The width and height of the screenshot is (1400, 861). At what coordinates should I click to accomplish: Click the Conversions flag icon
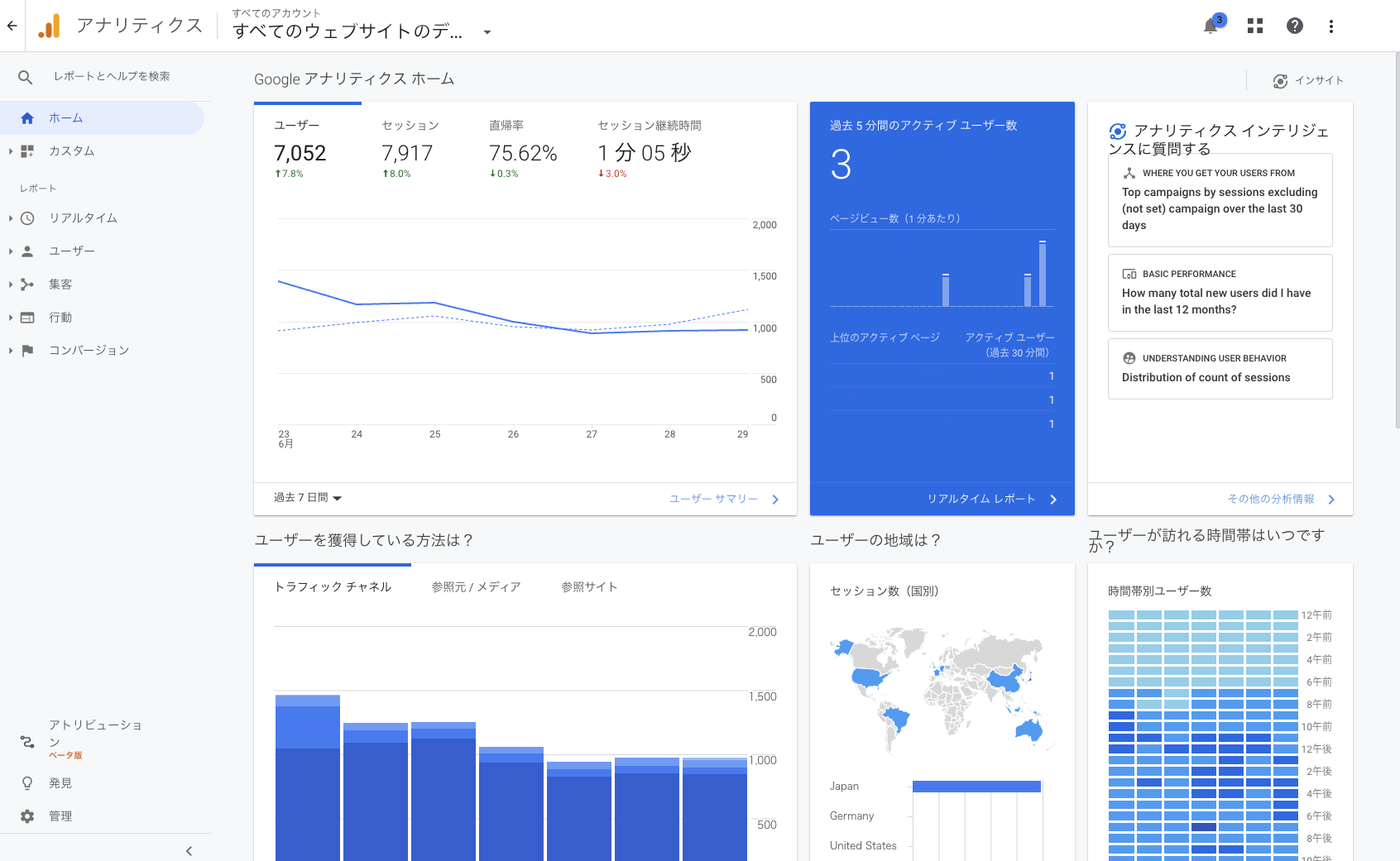[x=27, y=351]
